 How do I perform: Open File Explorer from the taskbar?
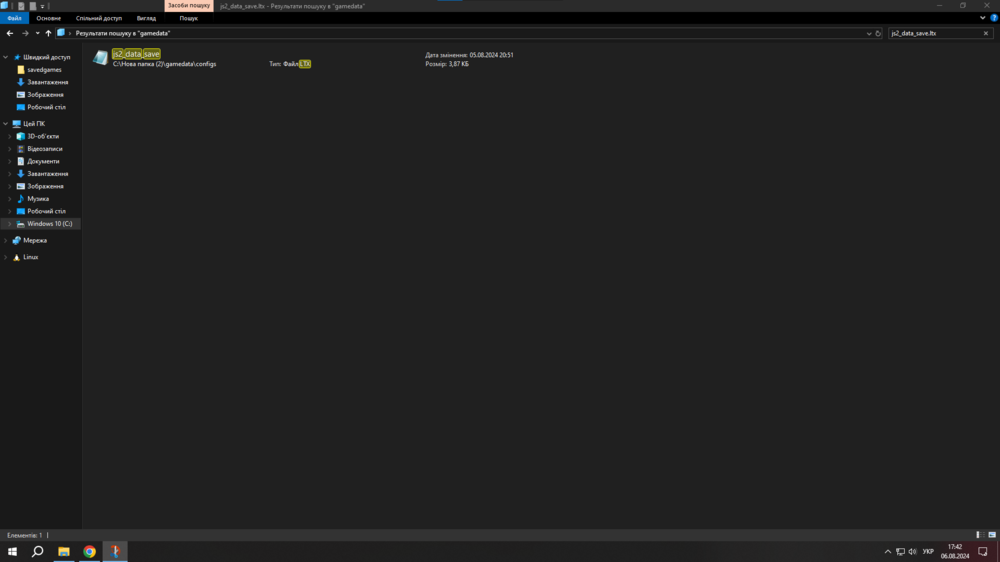(x=64, y=551)
